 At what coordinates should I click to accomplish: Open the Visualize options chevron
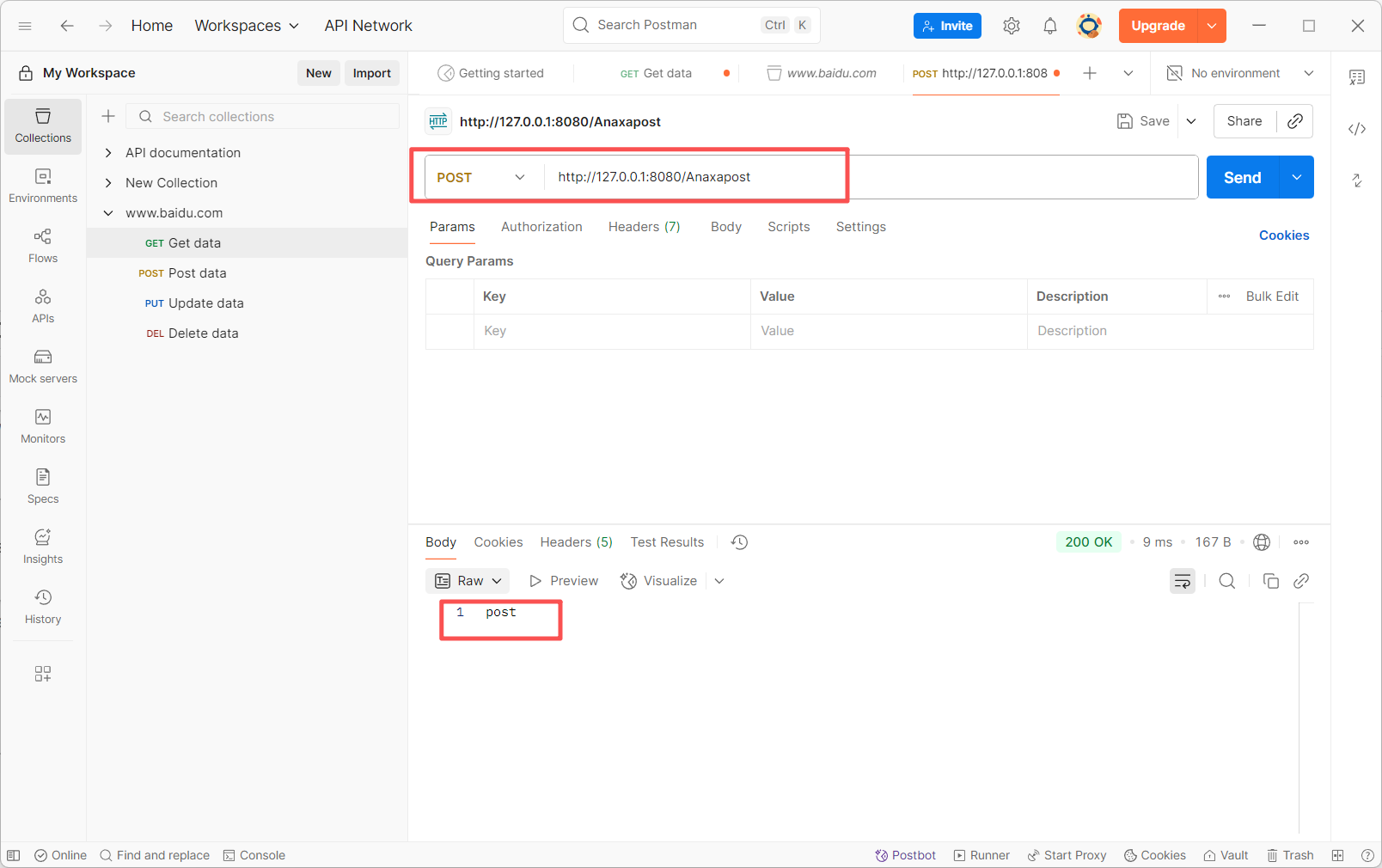[719, 581]
